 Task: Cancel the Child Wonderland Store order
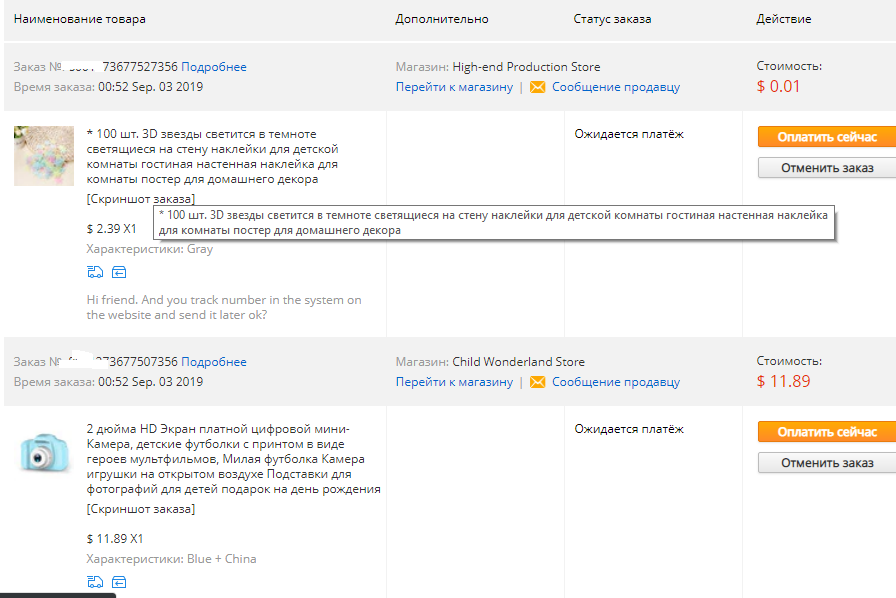[827, 463]
